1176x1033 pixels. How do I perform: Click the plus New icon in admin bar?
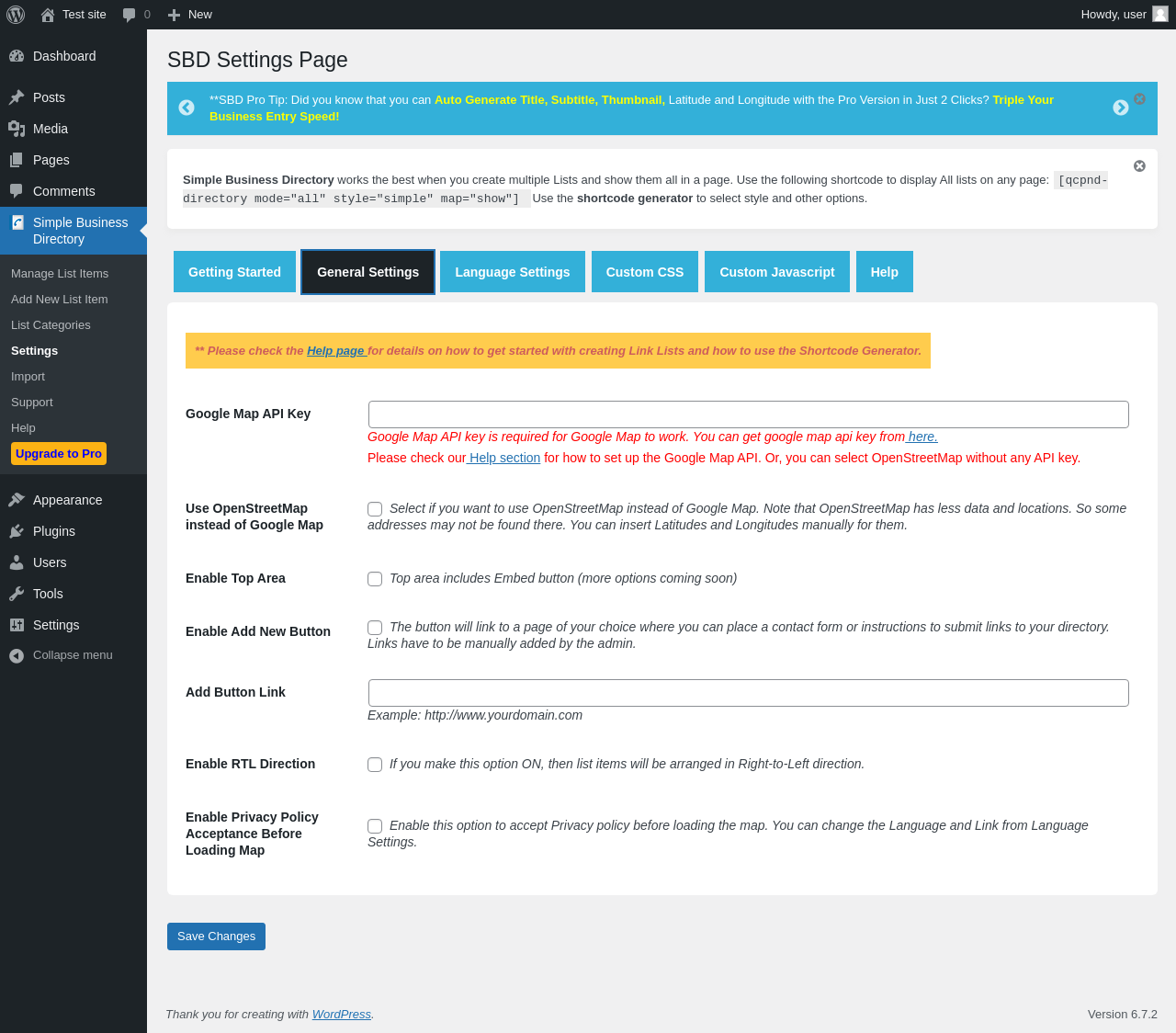tap(174, 15)
